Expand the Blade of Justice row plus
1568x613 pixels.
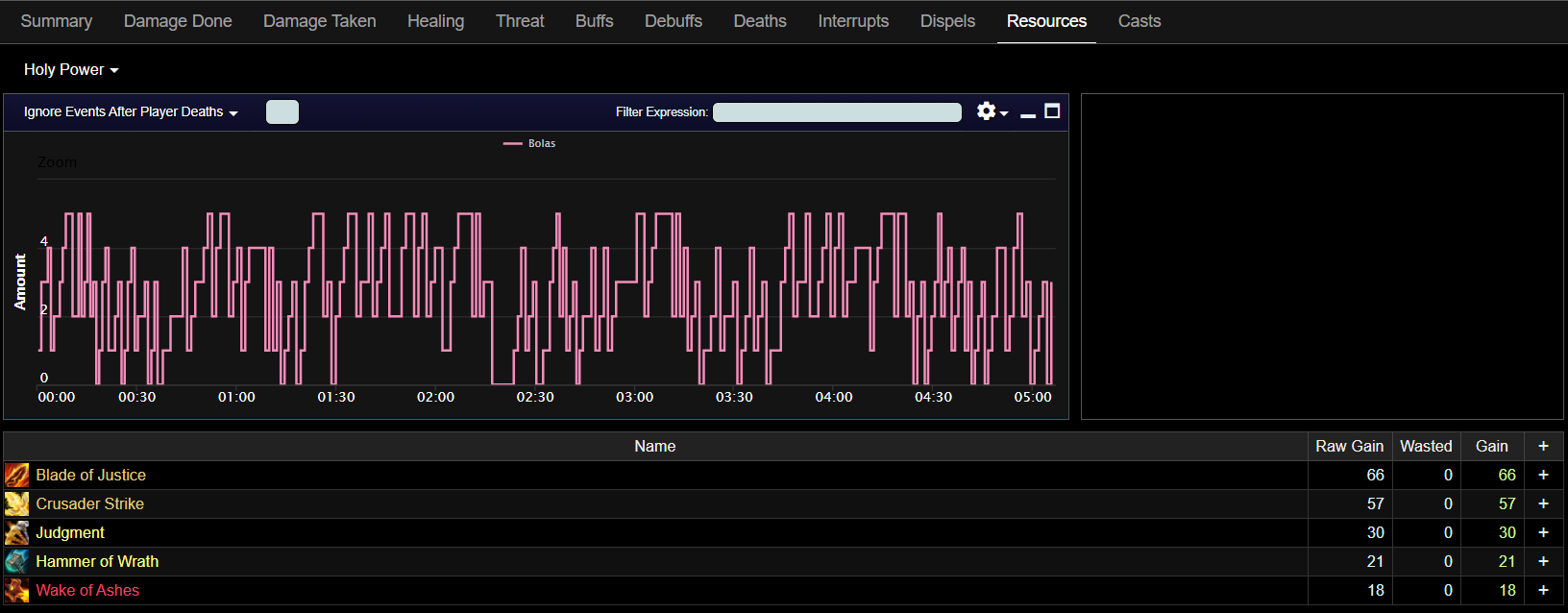(x=1543, y=475)
